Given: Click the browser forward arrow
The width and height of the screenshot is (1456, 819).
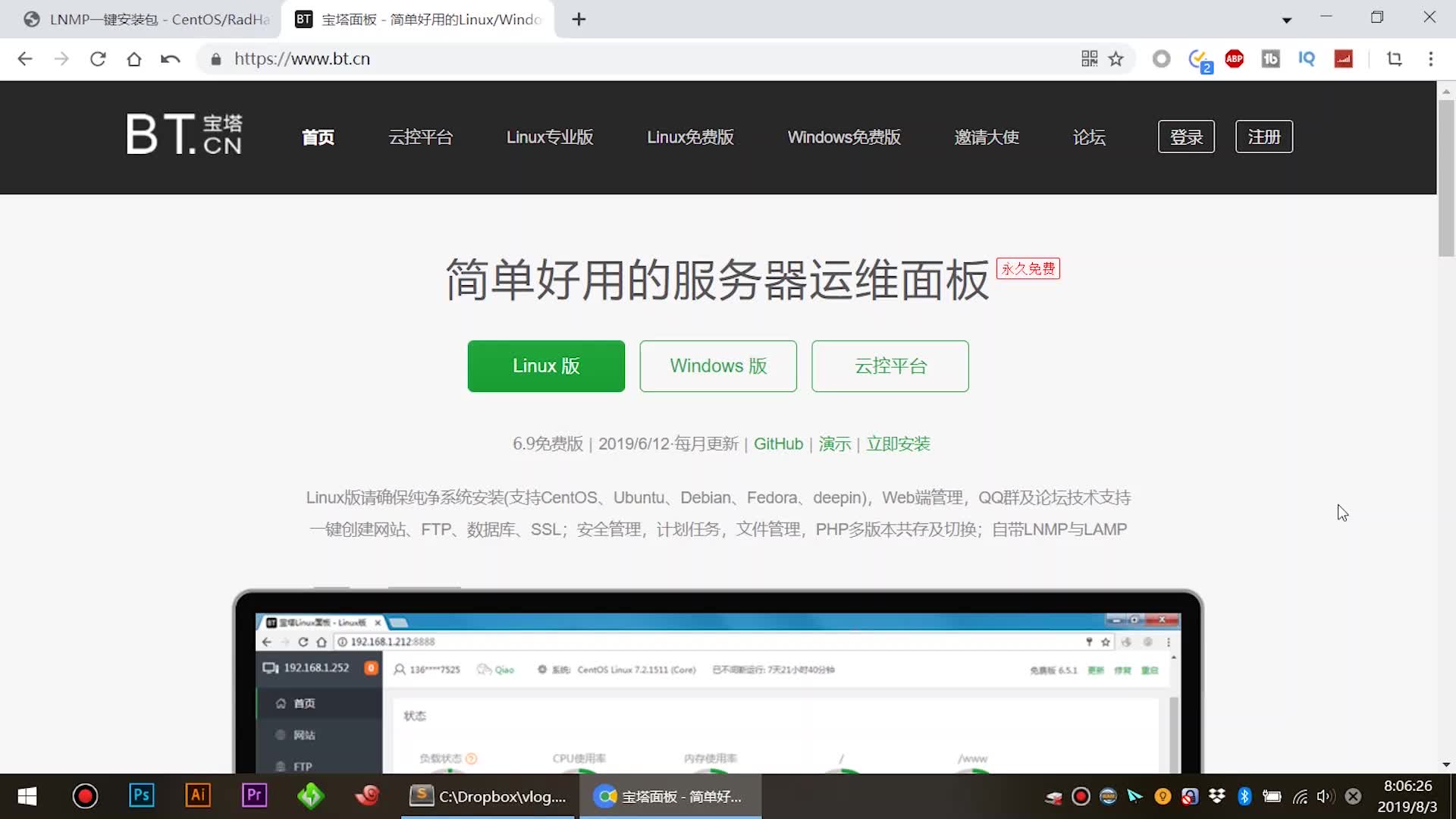Looking at the screenshot, I should tap(61, 59).
